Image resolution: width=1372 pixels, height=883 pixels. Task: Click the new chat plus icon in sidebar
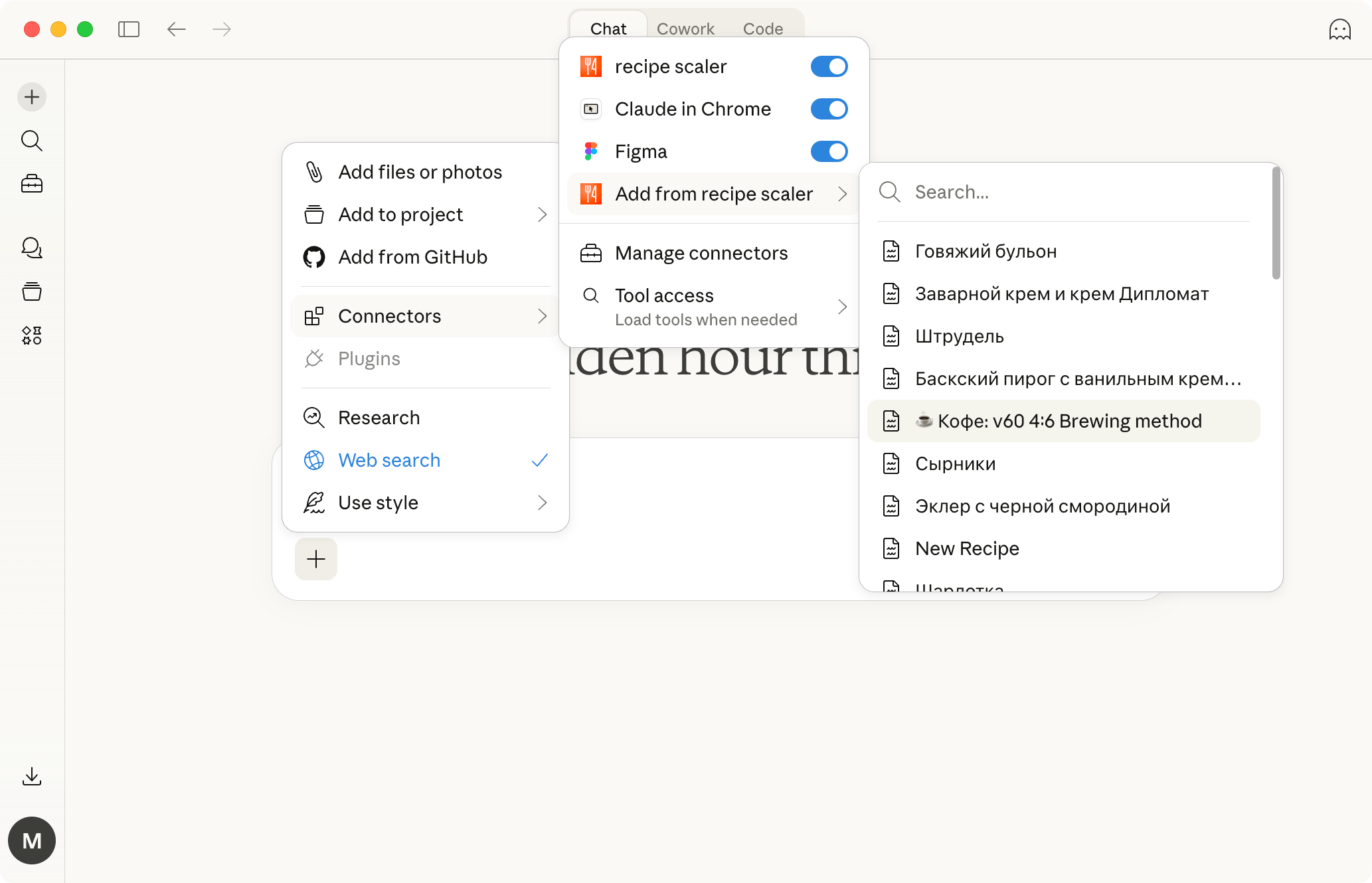[32, 98]
